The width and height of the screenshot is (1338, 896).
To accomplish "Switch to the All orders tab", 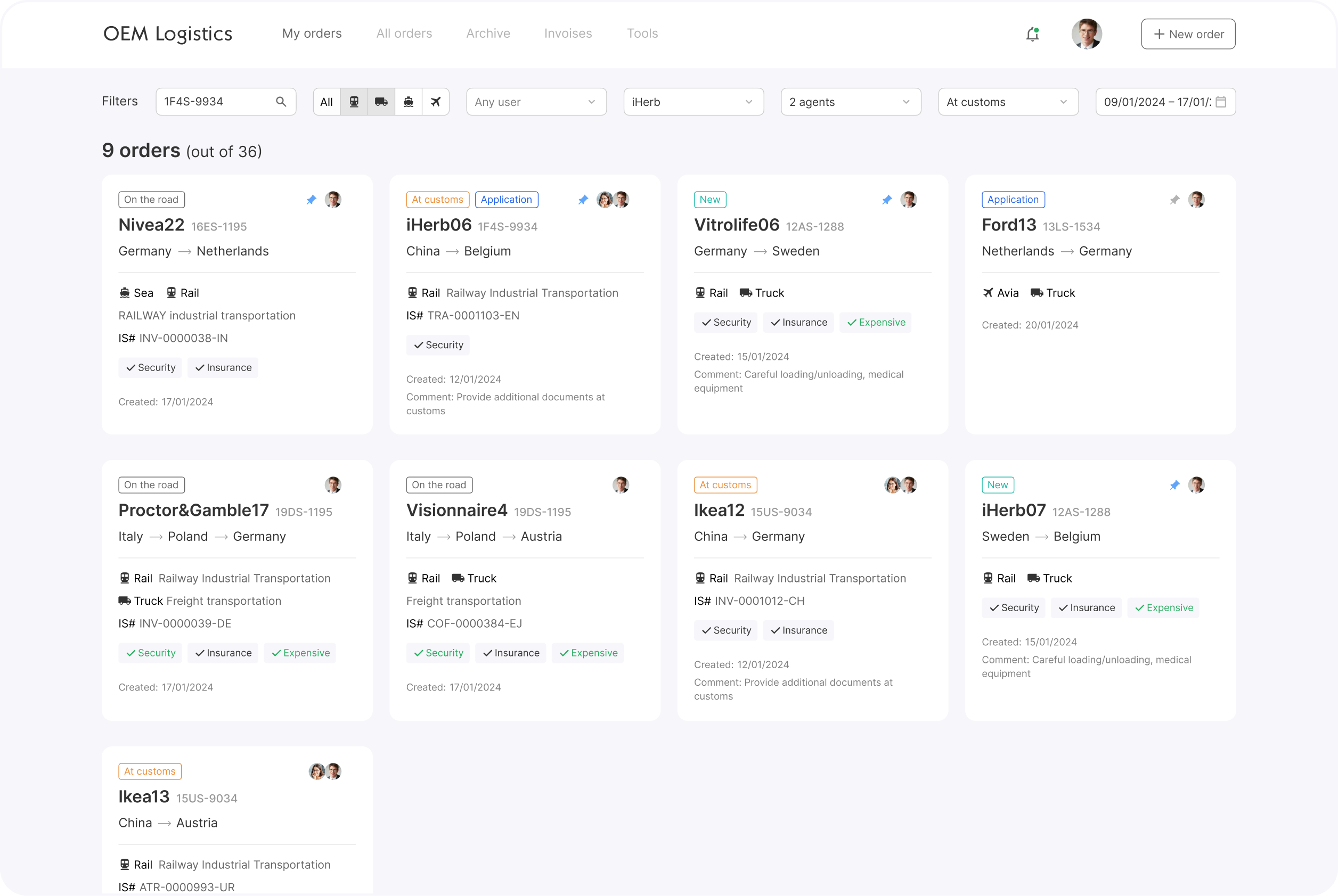I will pos(404,33).
